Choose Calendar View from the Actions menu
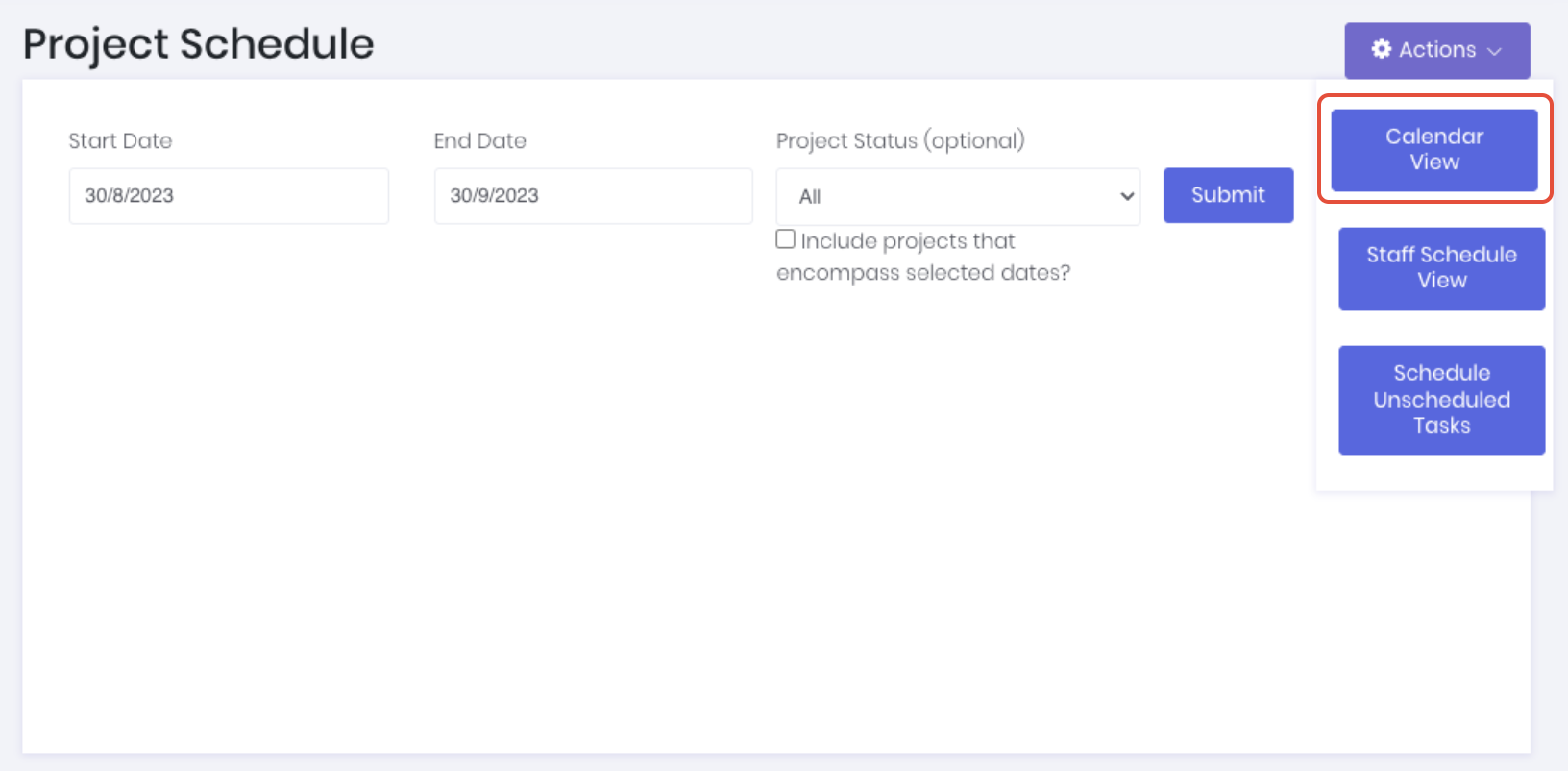The image size is (1568, 771). [x=1433, y=149]
